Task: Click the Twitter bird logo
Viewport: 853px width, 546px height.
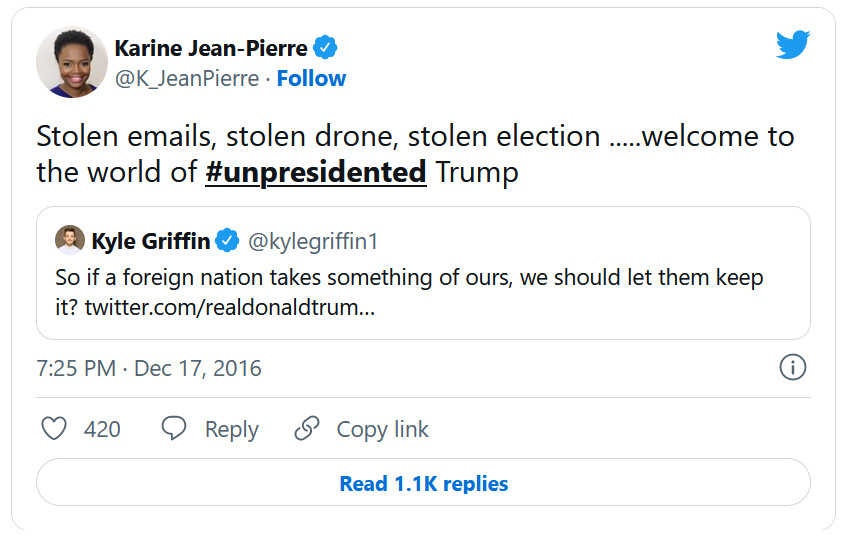Action: coord(792,45)
